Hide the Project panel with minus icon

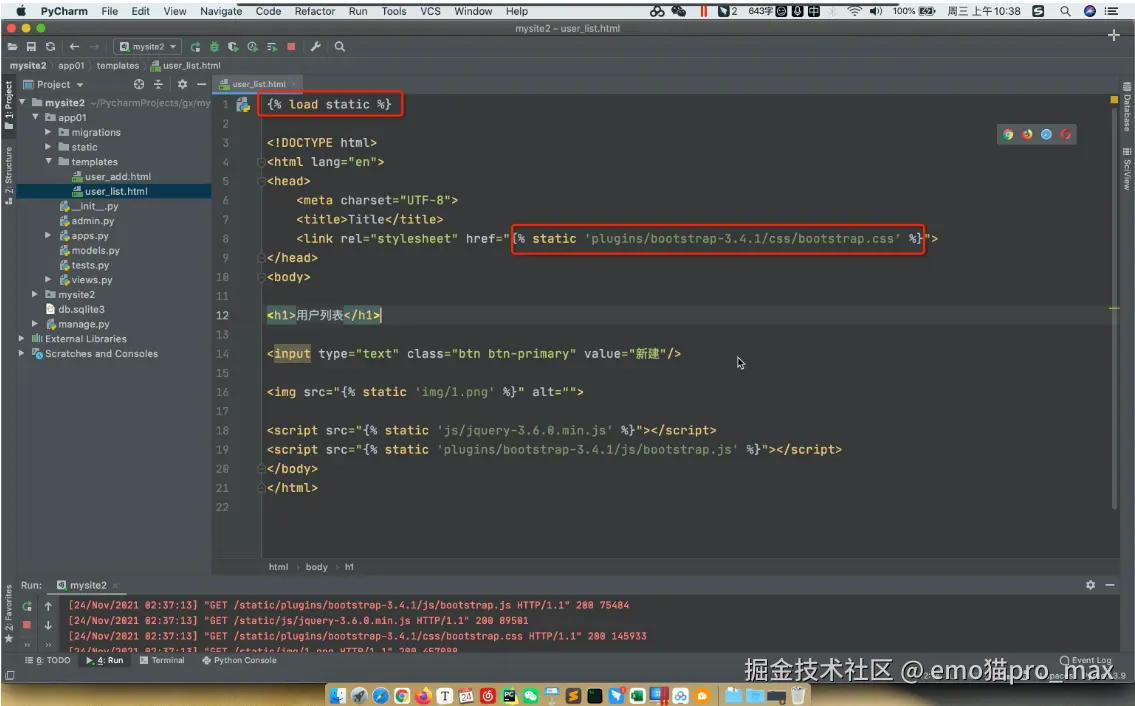[202, 84]
